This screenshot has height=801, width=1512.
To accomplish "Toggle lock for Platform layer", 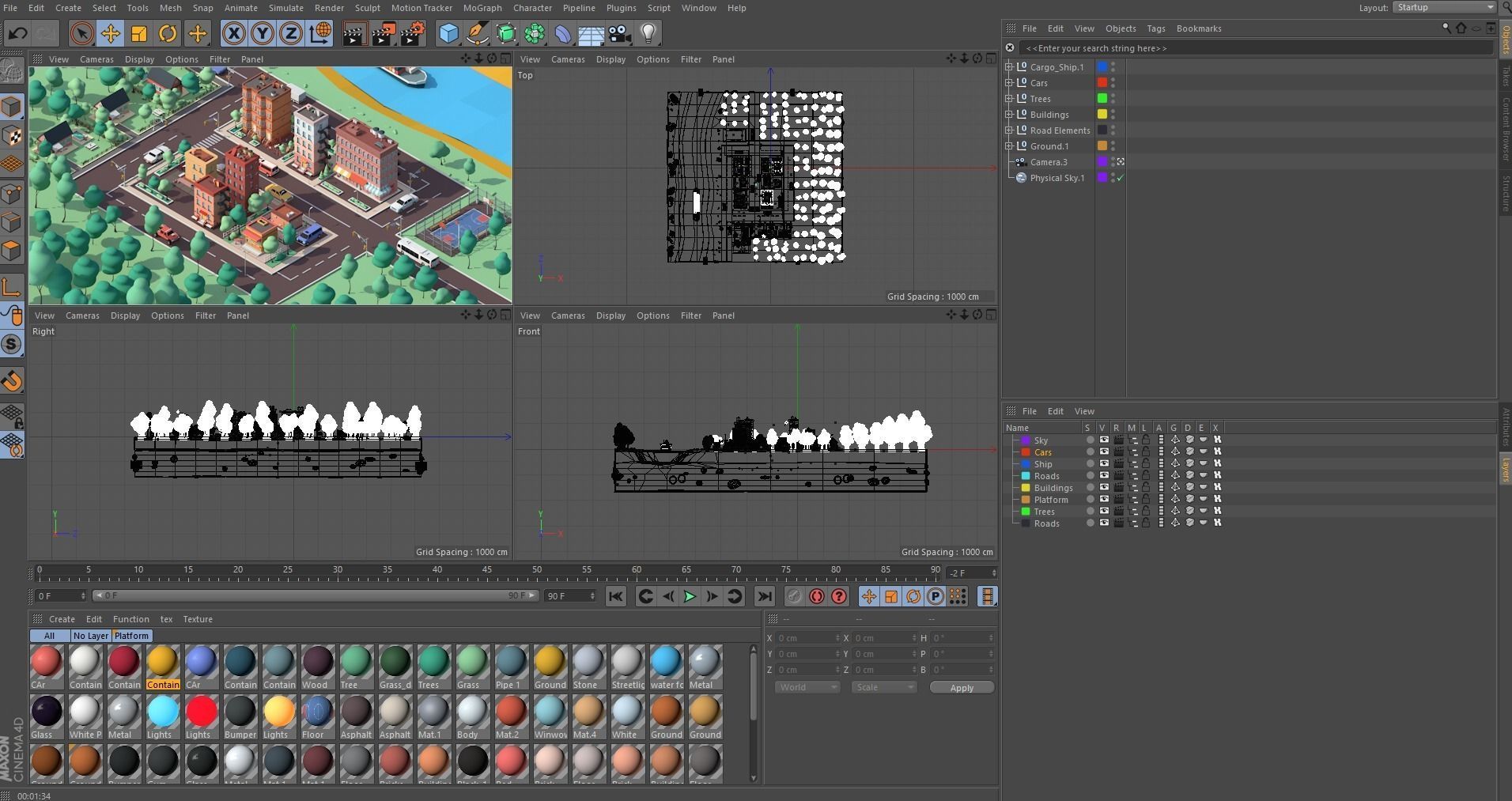I will (x=1146, y=500).
